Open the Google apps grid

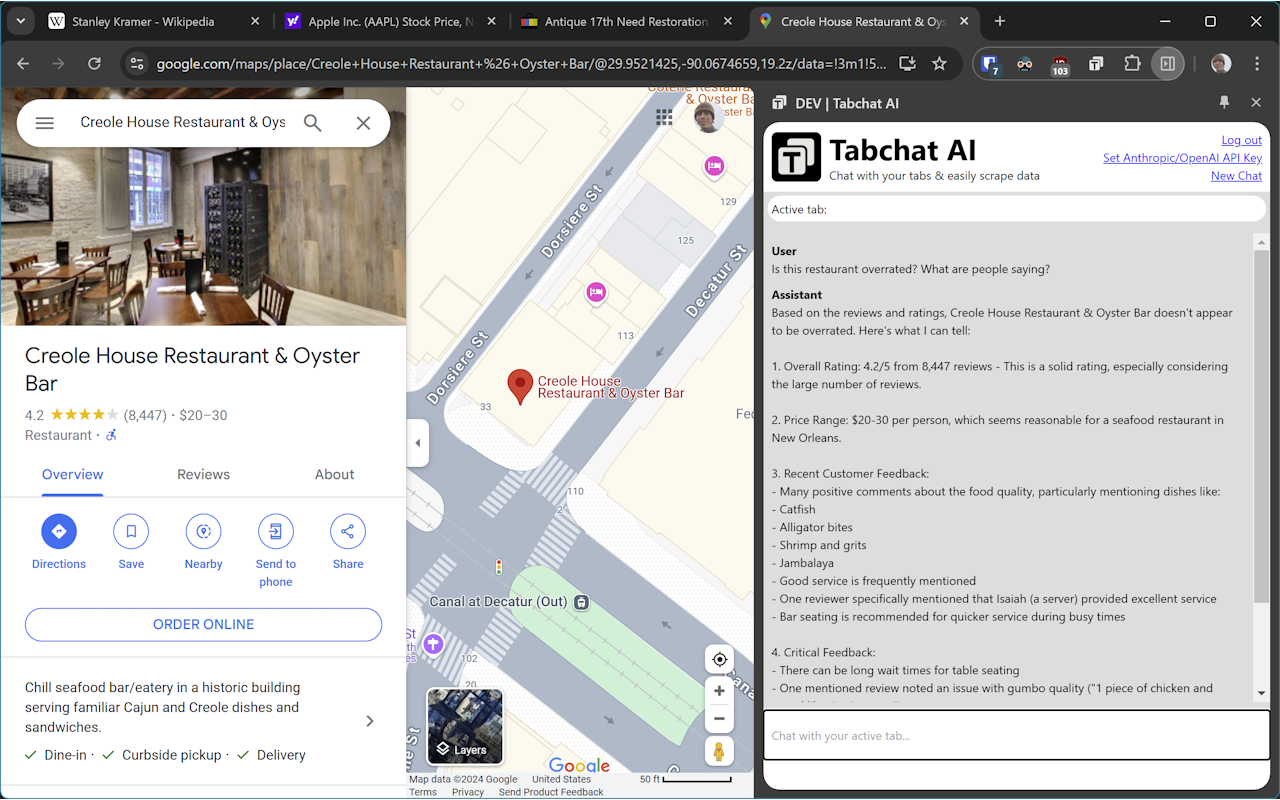click(664, 118)
